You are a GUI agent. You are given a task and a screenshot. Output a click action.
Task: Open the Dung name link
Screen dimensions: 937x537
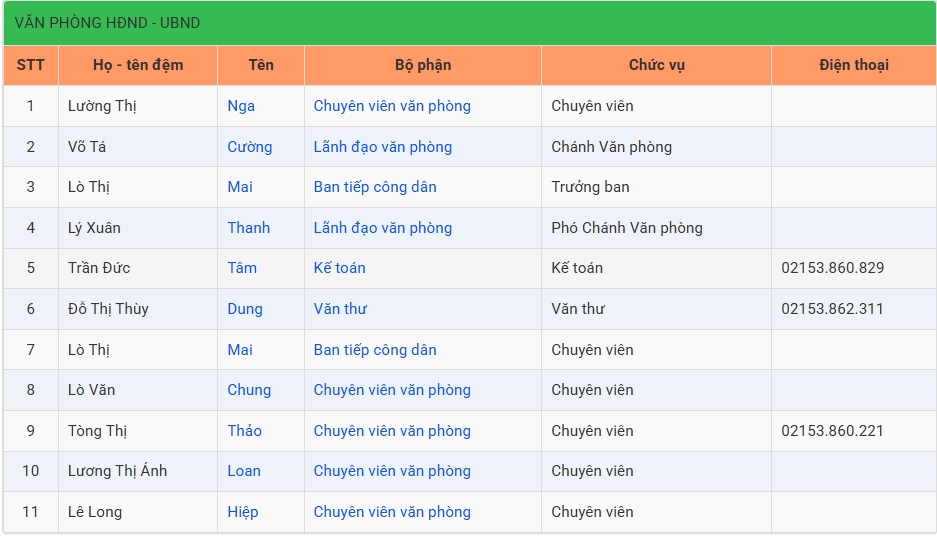point(245,309)
